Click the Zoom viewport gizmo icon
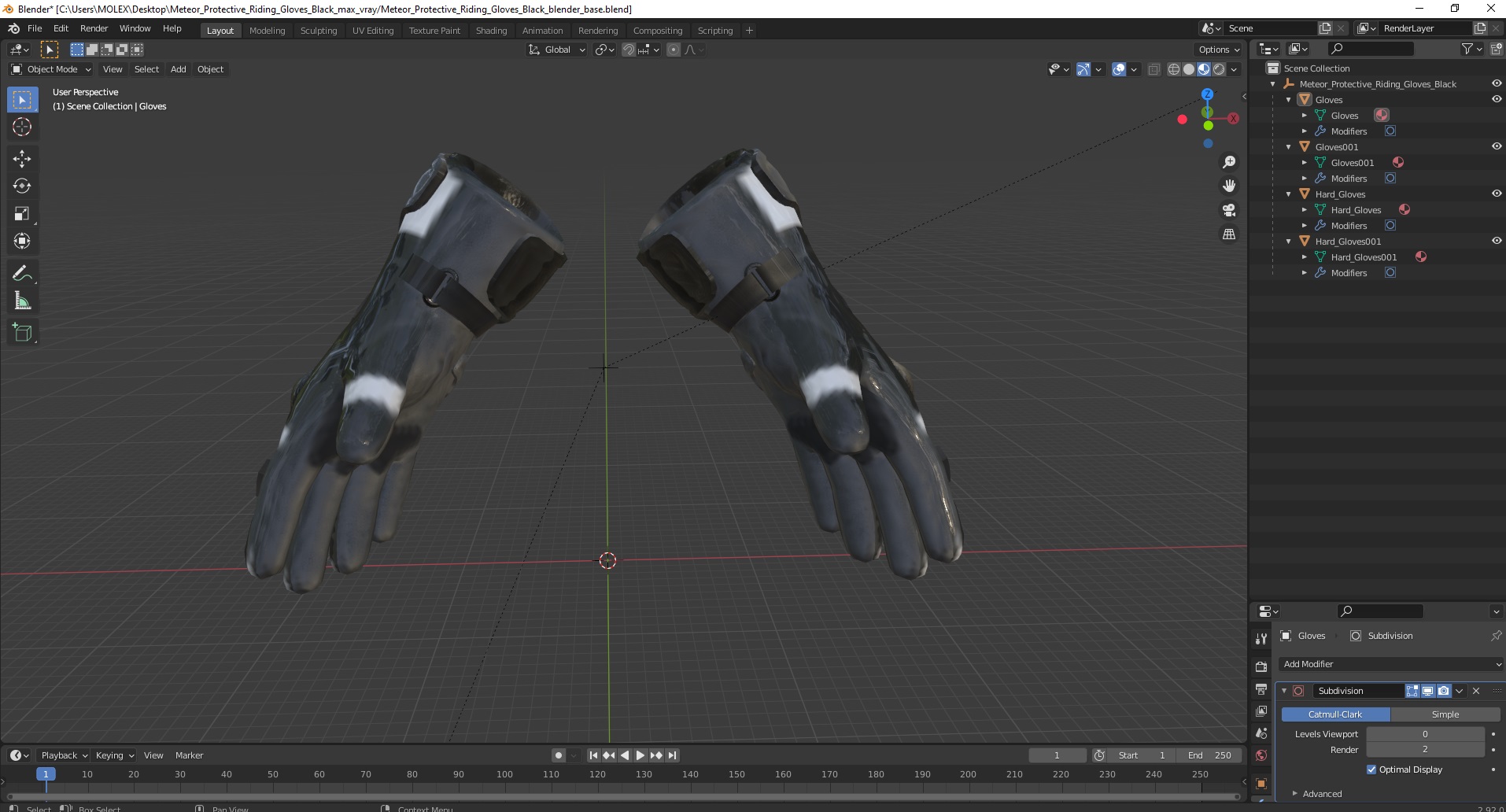 [1228, 162]
